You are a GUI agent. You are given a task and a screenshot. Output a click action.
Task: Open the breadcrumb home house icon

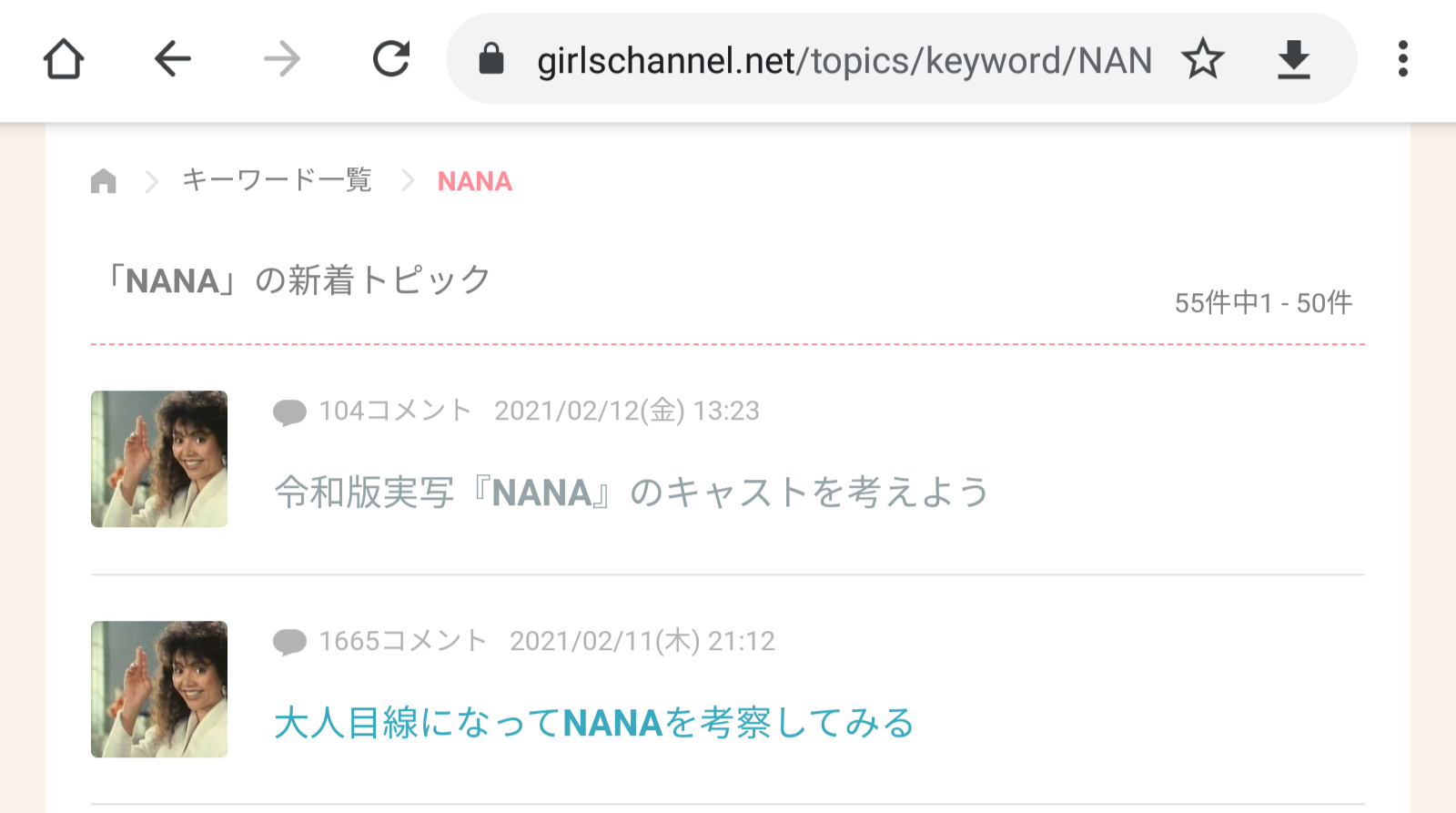pos(104,181)
